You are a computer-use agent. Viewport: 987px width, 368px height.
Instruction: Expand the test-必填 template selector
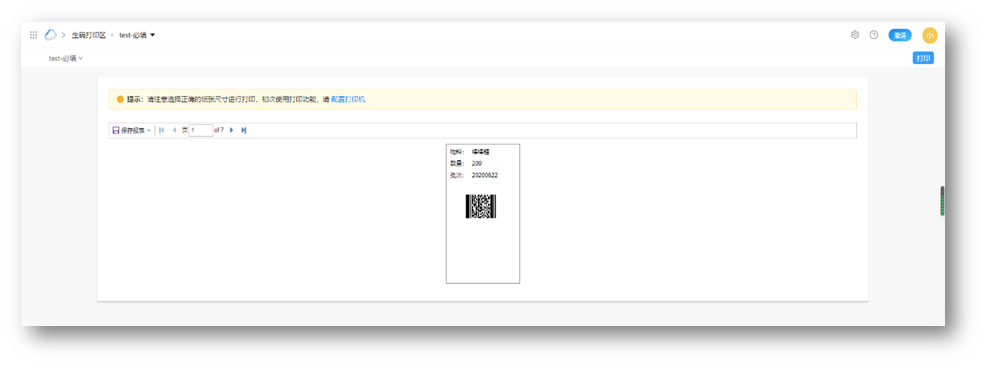click(66, 59)
